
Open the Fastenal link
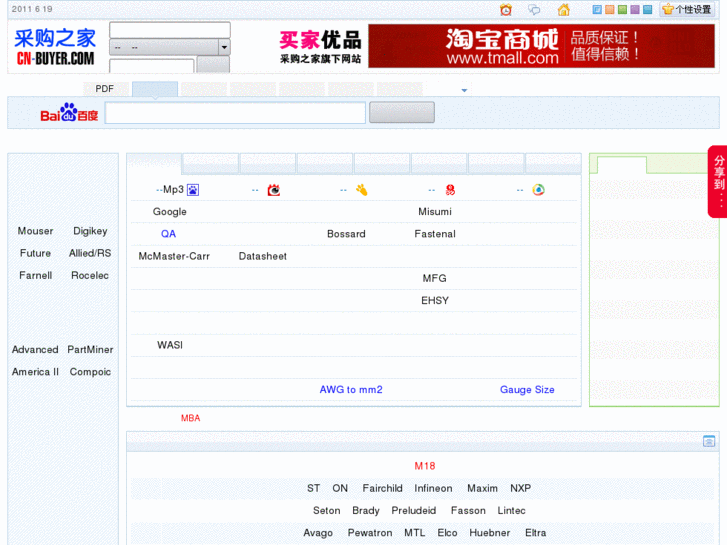[x=435, y=234]
